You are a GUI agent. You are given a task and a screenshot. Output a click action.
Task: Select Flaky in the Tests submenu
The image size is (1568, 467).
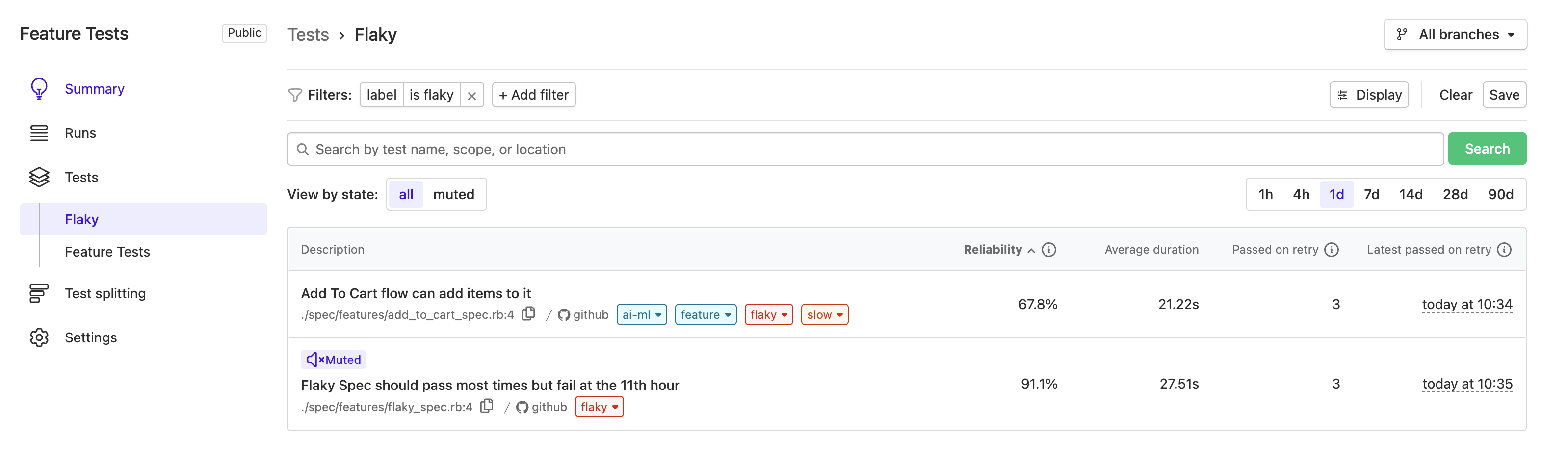(x=81, y=219)
